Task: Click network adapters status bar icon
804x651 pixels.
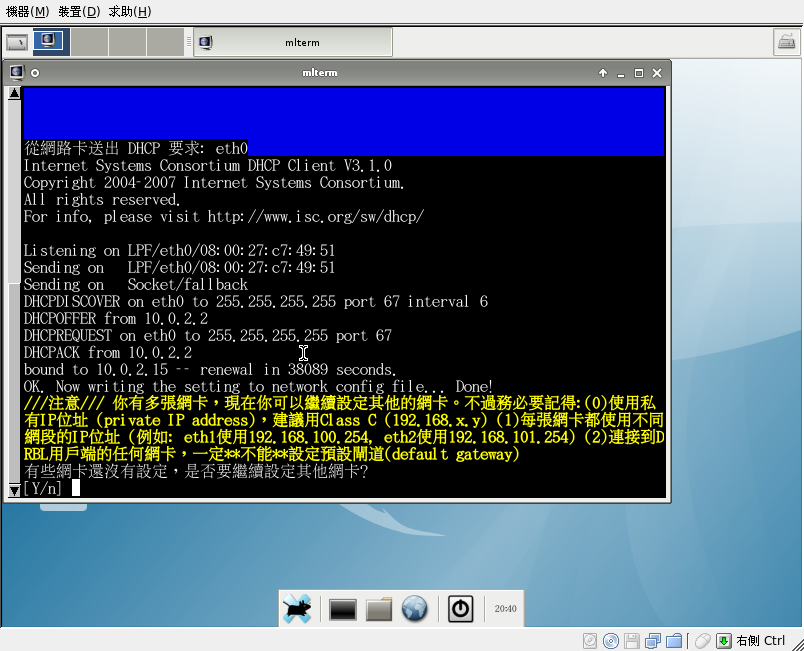Action: [x=653, y=641]
